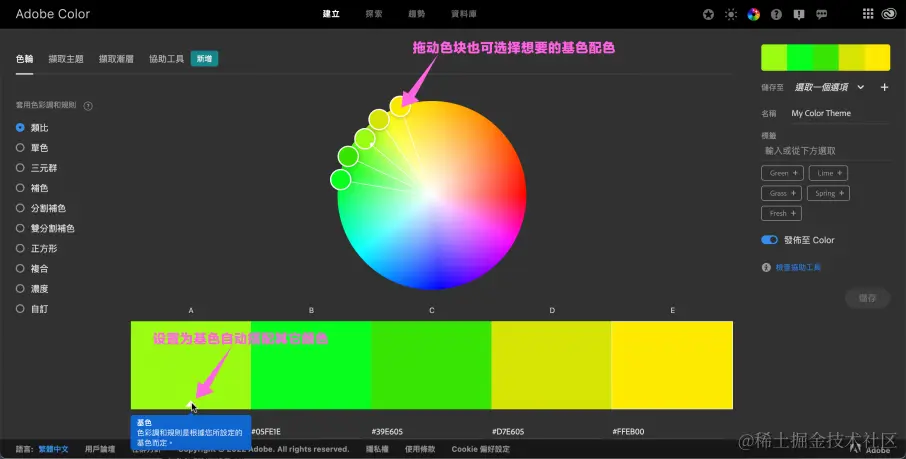Toggle the sun brightness theme icon
Screen dimensions: 906x459
(x=731, y=14)
